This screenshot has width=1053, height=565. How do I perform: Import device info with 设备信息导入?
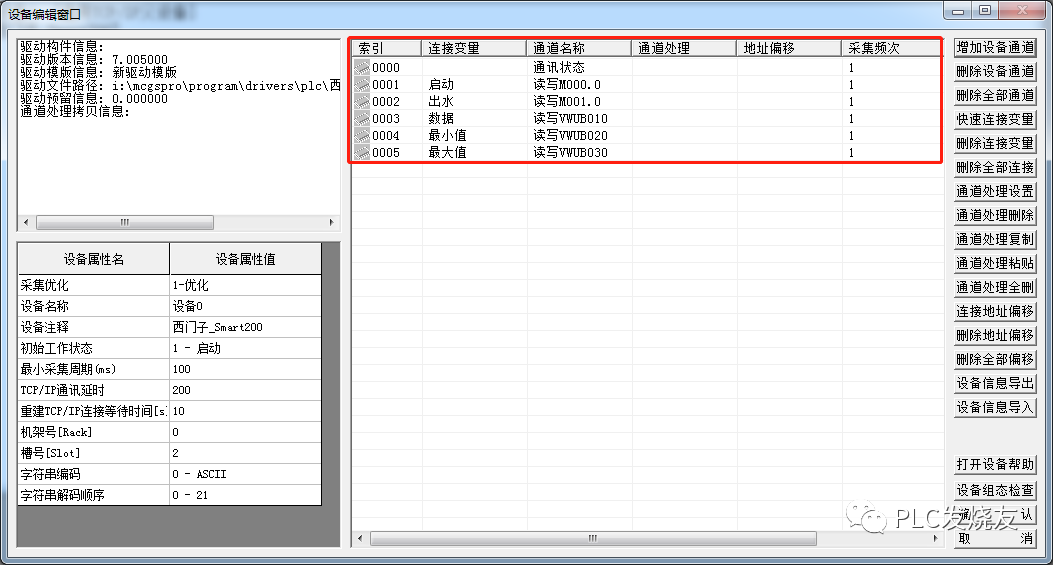click(995, 407)
